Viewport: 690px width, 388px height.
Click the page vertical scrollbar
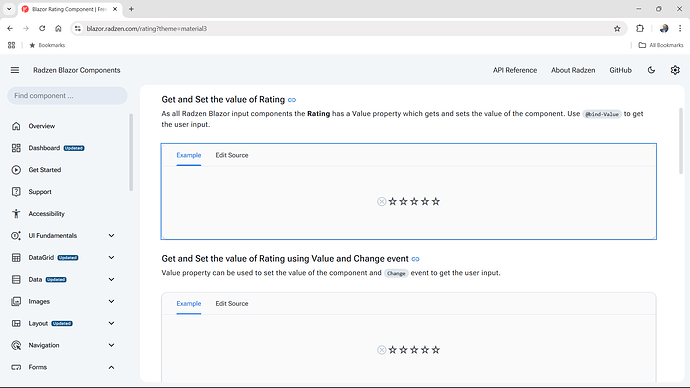click(681, 141)
